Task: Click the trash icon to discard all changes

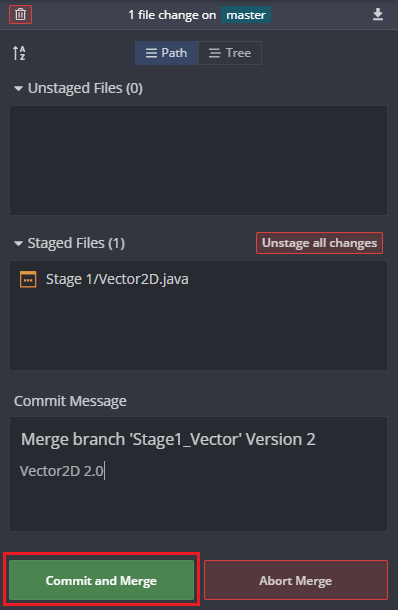Action: pyautogui.click(x=20, y=15)
